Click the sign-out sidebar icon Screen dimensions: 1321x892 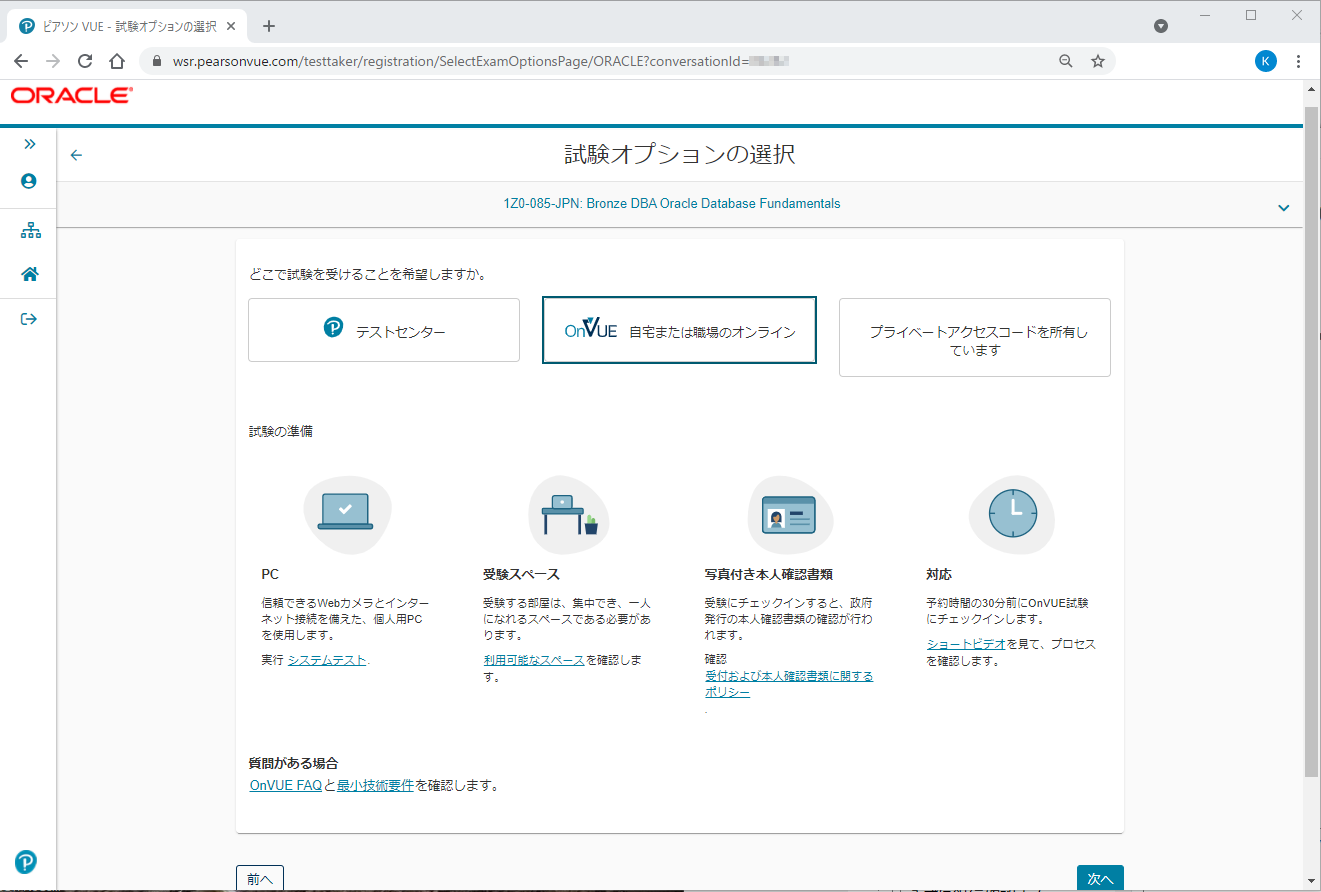tap(29, 319)
